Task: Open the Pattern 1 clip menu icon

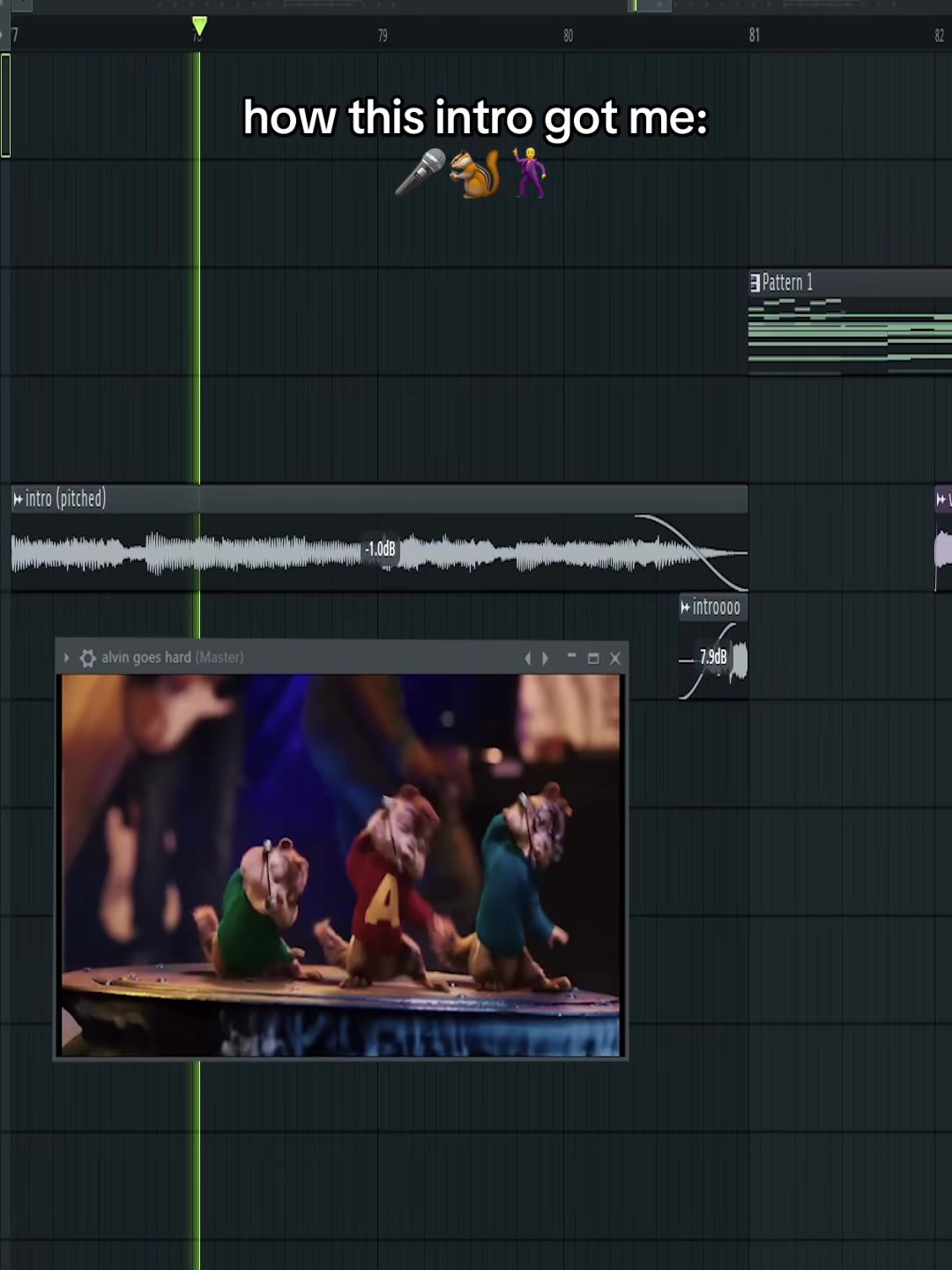Action: 755,283
